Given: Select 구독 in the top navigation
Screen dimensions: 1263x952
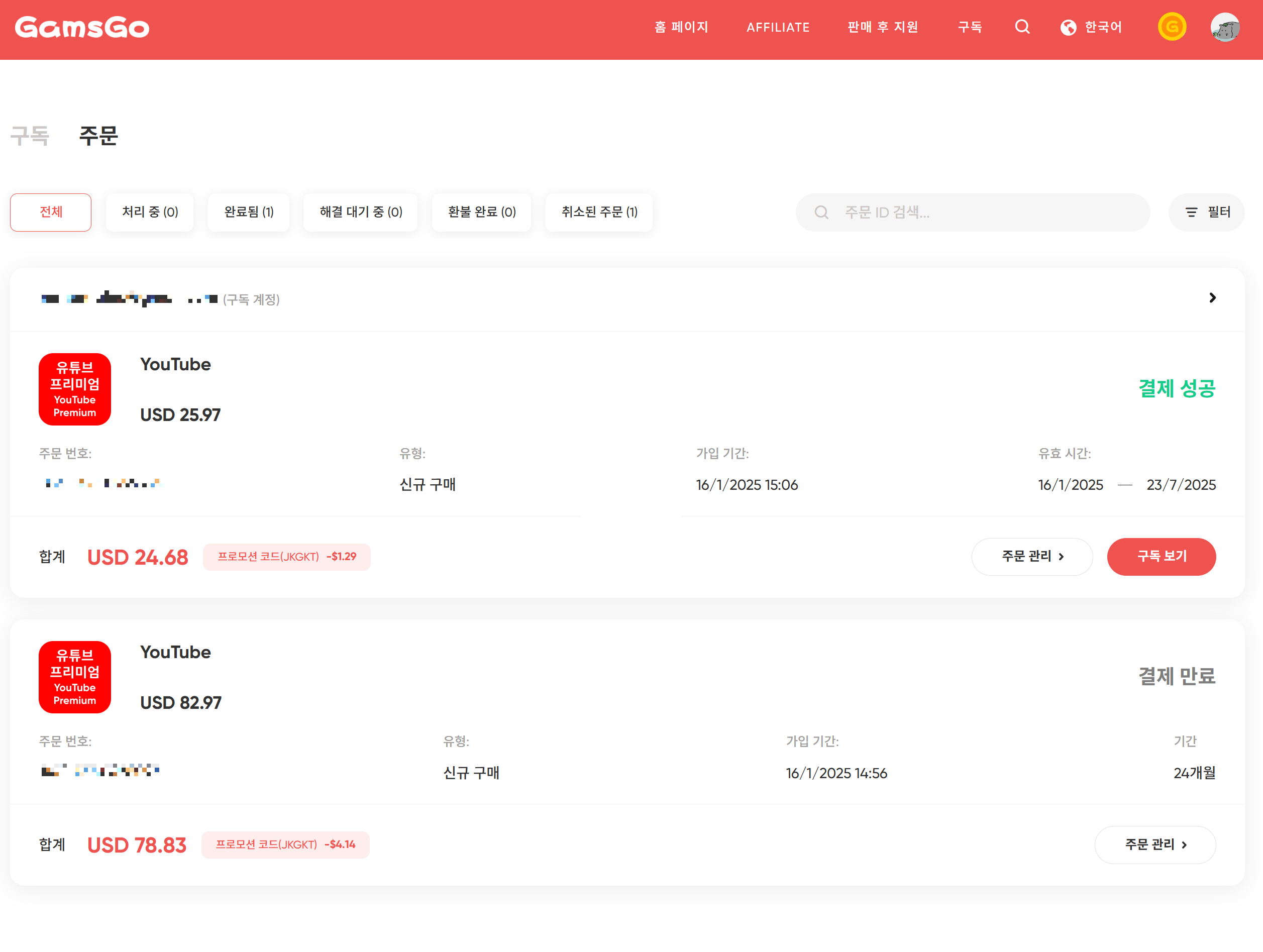Looking at the screenshot, I should point(970,27).
